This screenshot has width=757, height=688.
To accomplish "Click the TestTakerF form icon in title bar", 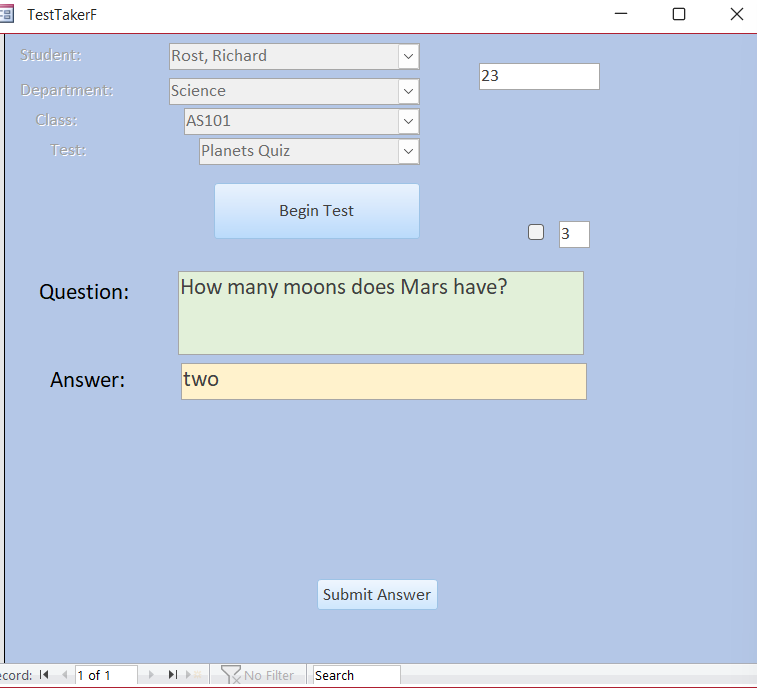I will [x=7, y=14].
